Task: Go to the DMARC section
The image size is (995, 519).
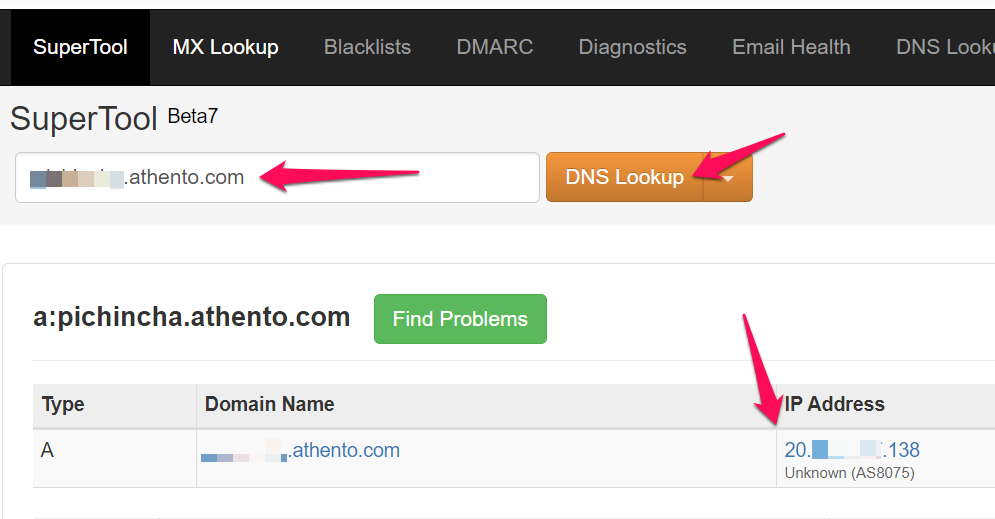Action: click(x=494, y=47)
